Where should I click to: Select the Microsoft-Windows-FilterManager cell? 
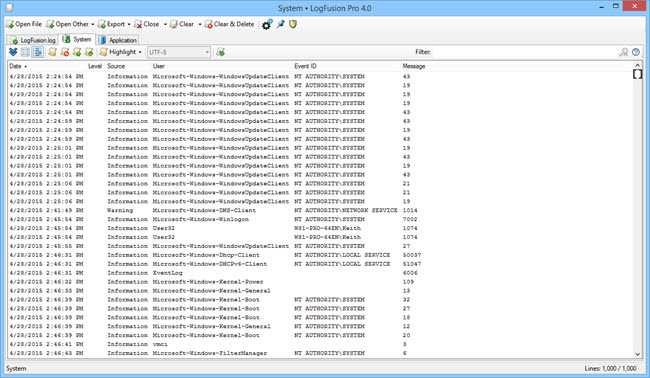click(x=210, y=353)
